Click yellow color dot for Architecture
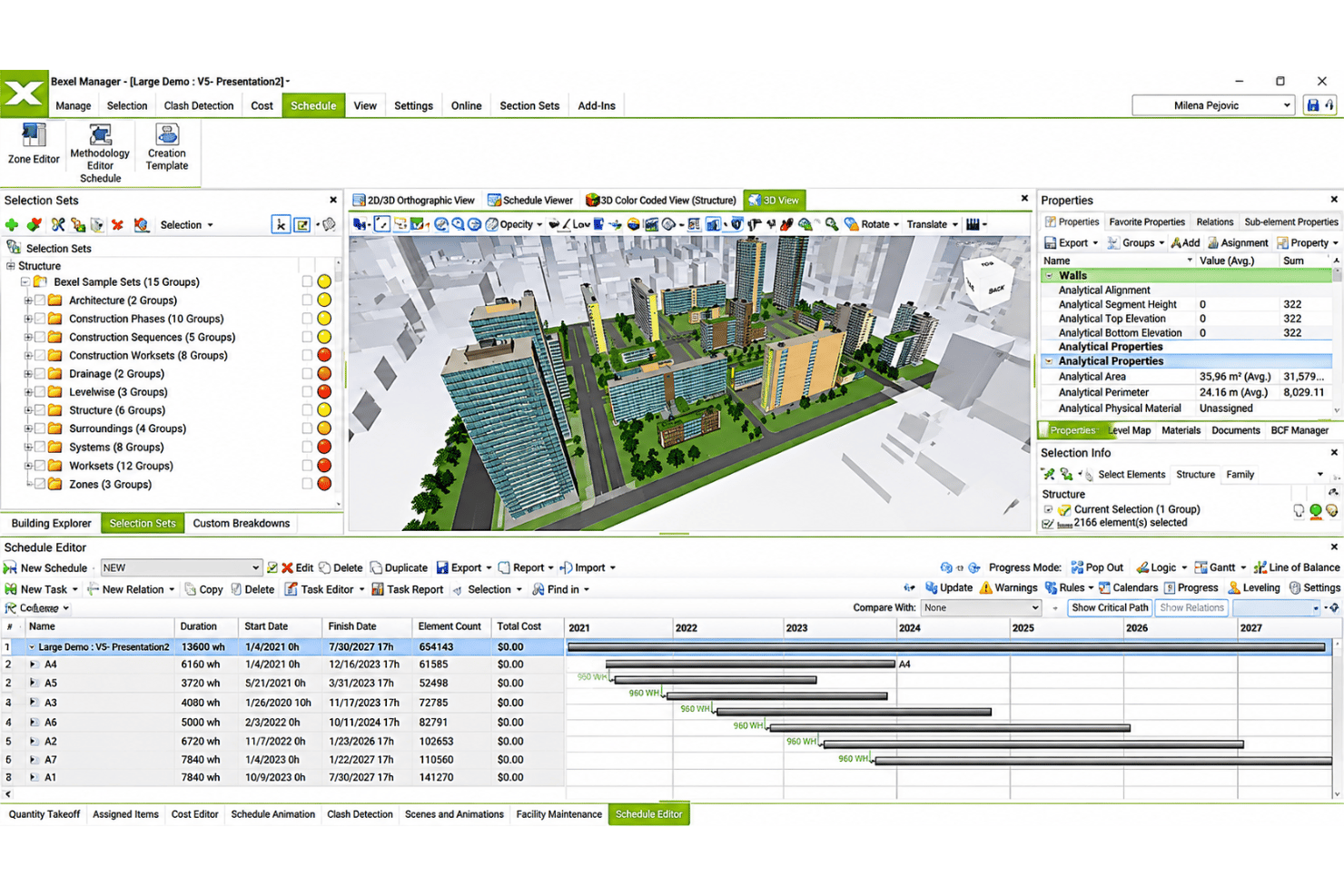 (x=324, y=300)
